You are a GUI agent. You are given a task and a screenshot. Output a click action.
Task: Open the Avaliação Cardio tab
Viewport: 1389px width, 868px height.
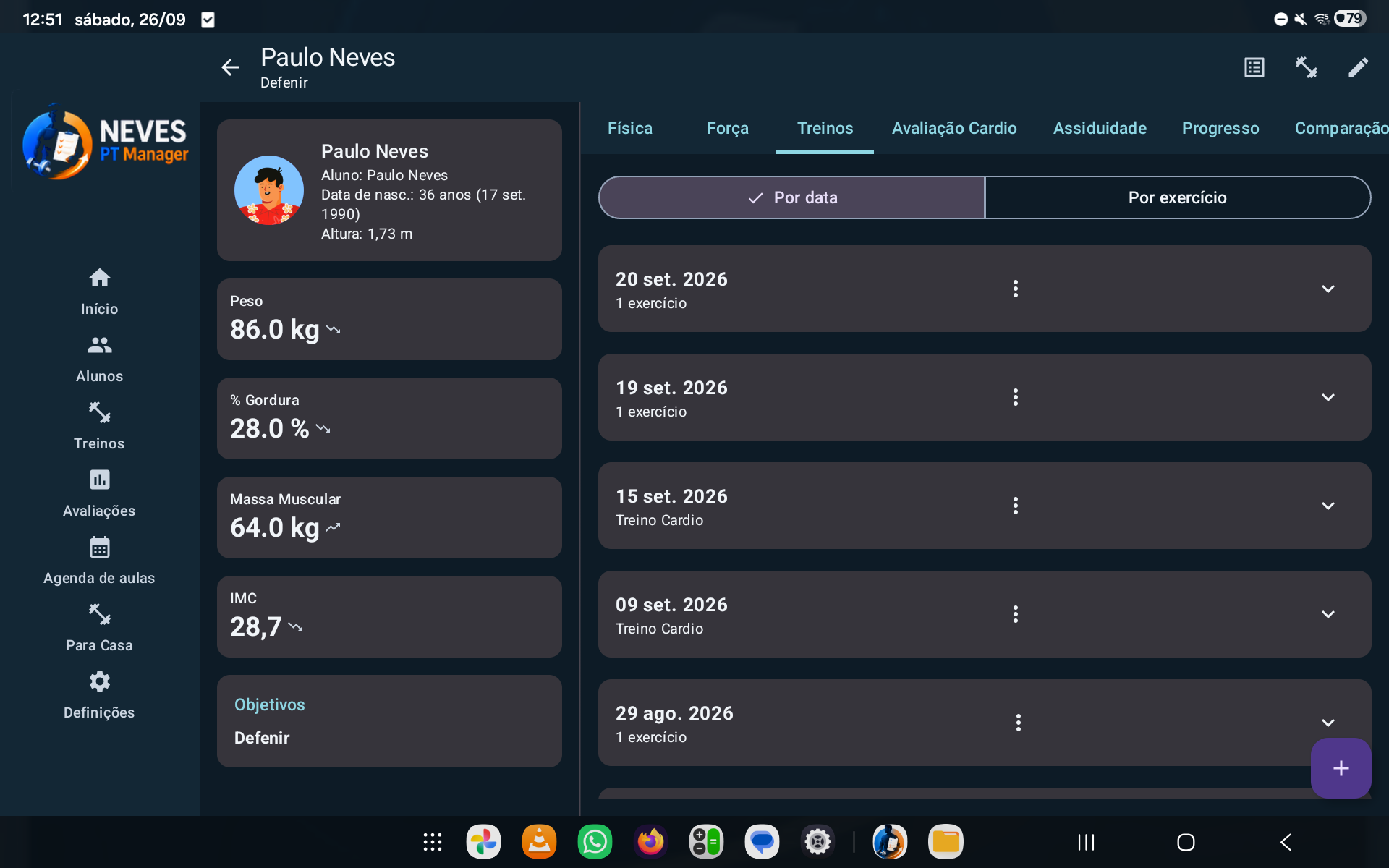[x=954, y=128]
